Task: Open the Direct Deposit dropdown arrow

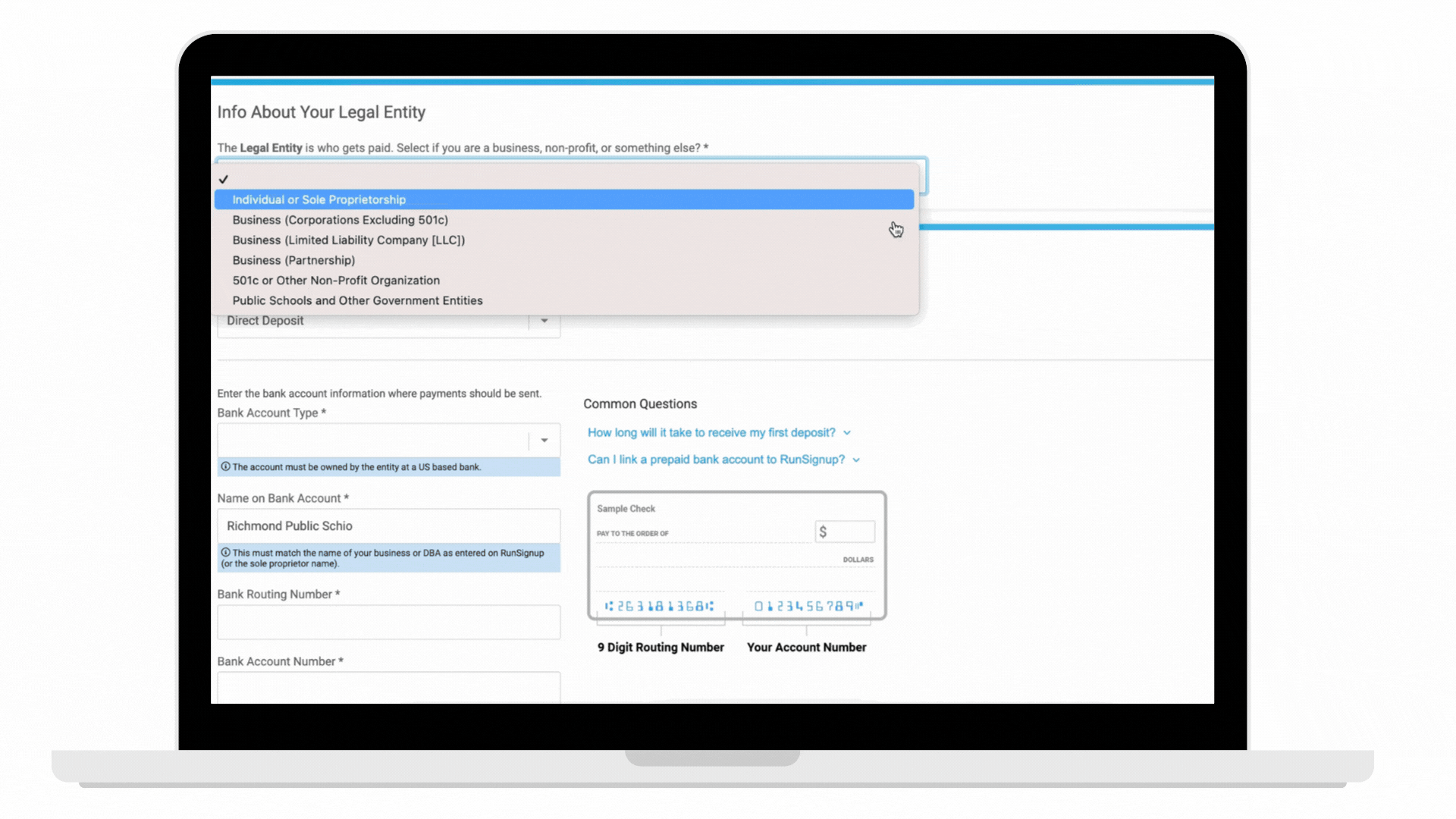Action: tap(544, 322)
